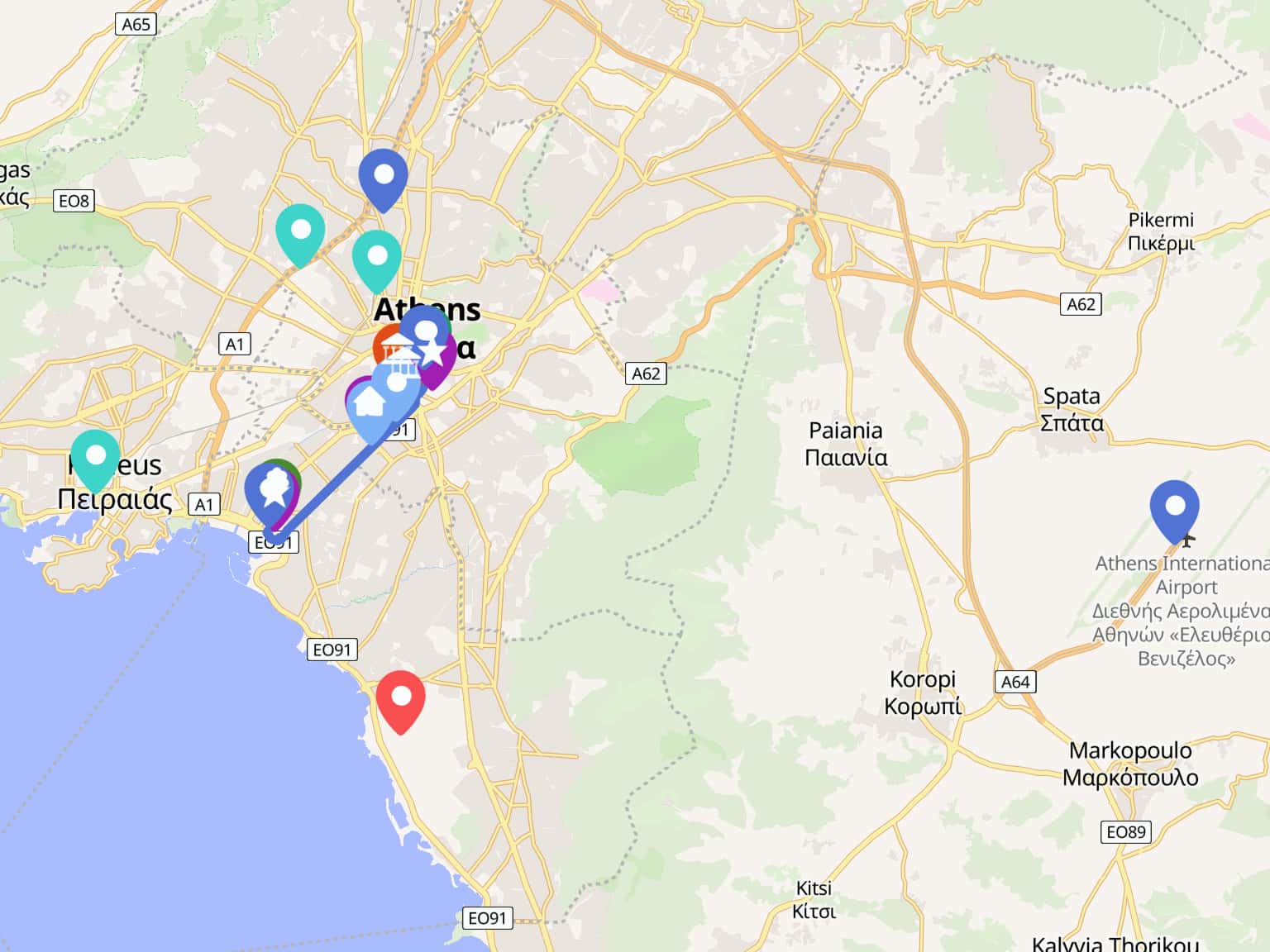Click the teal pin over Piraeus

click(95, 461)
